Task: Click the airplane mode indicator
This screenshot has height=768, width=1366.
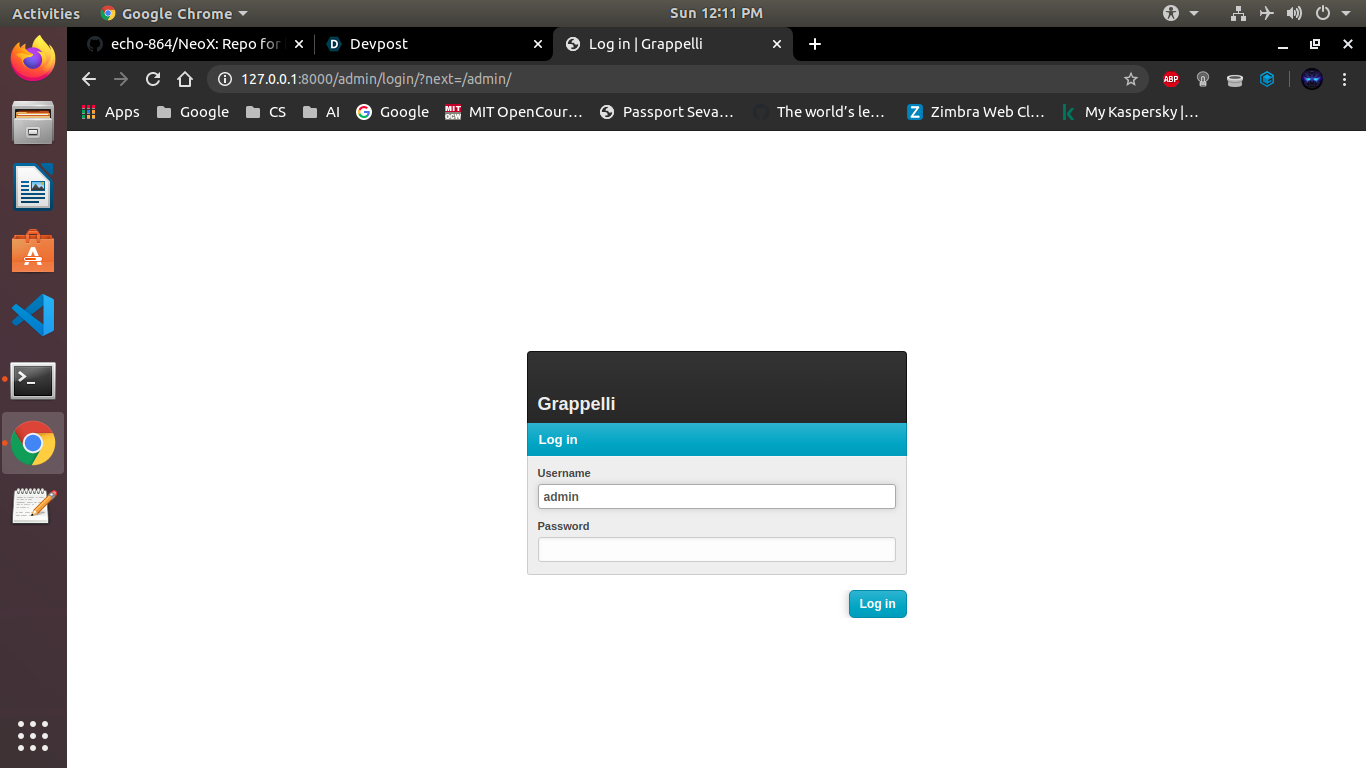Action: [1267, 13]
